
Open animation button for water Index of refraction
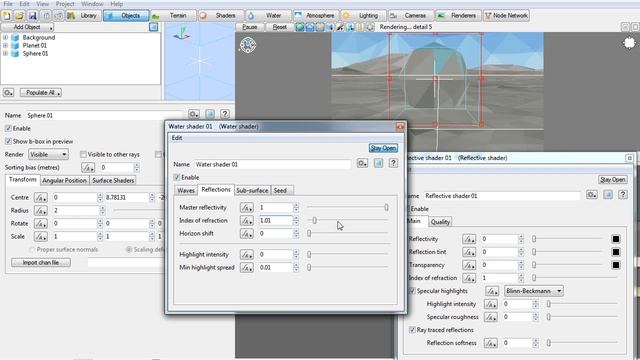pos(247,221)
